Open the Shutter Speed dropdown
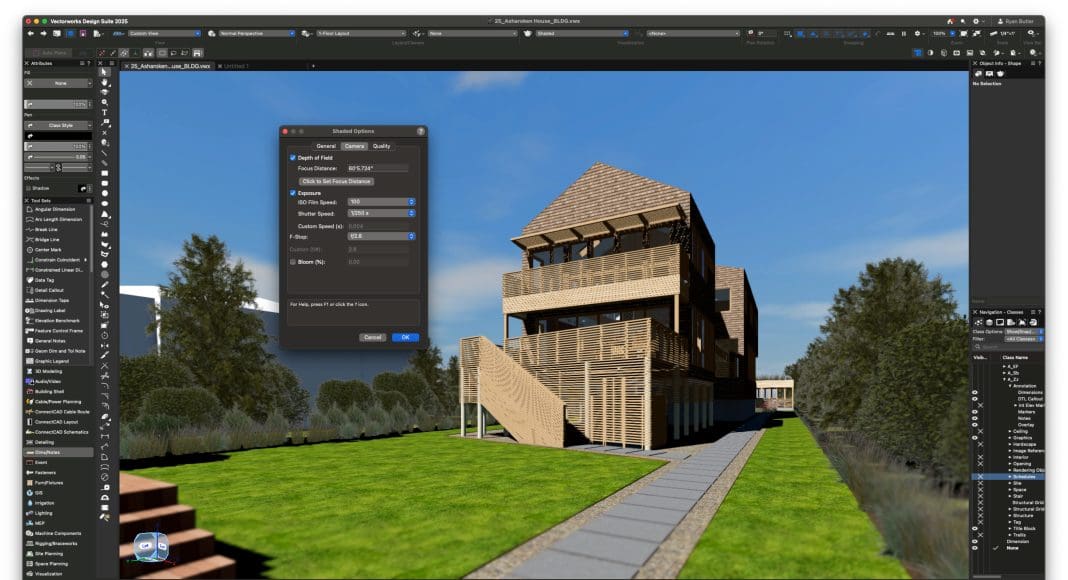This screenshot has width=1068, height=580. pos(380,213)
